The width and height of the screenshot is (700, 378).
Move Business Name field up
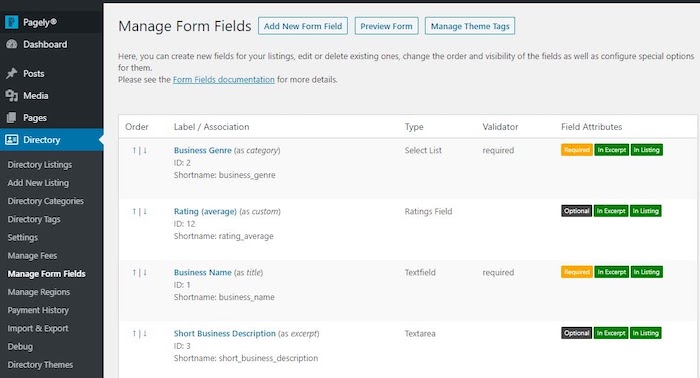click(134, 273)
